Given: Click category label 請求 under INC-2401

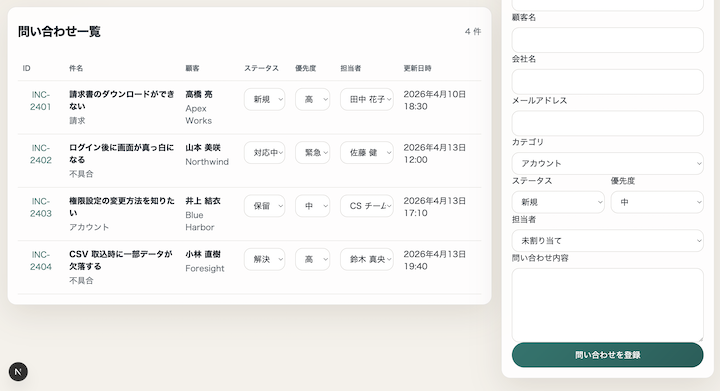Looking at the screenshot, I should click(77, 120).
